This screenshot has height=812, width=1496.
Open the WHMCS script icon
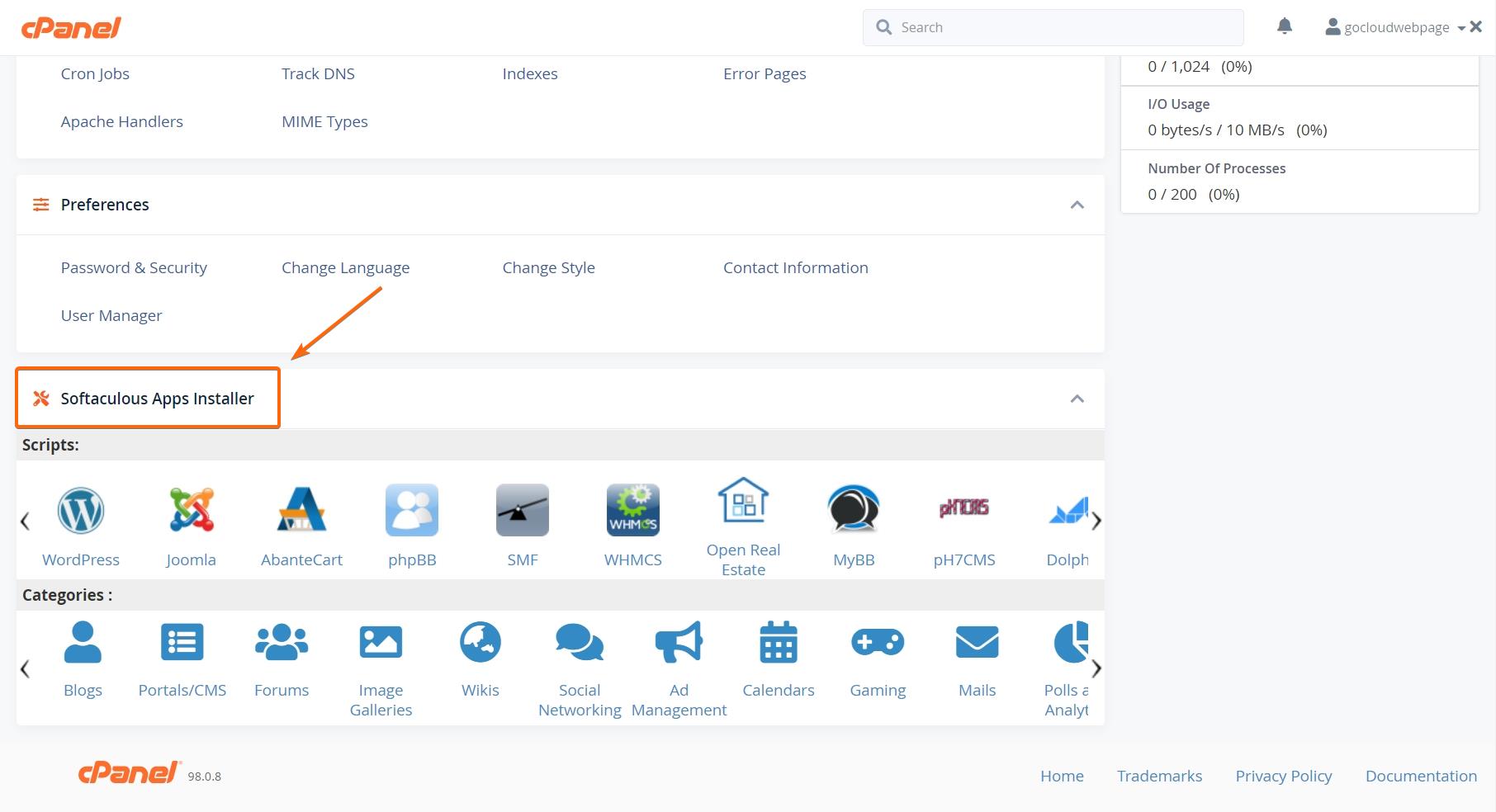[633, 510]
